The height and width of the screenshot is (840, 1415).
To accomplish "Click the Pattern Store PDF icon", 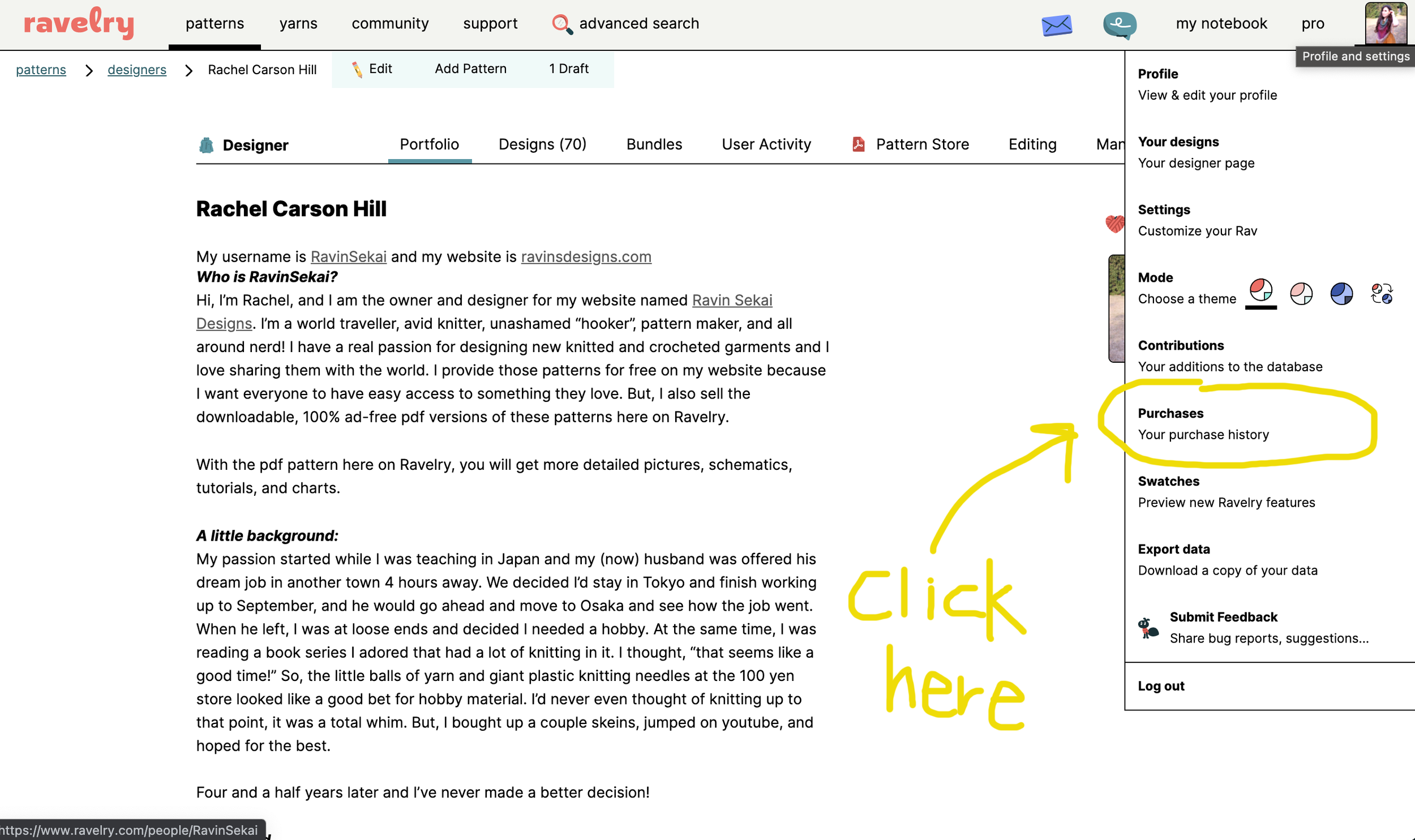I will pyautogui.click(x=858, y=144).
